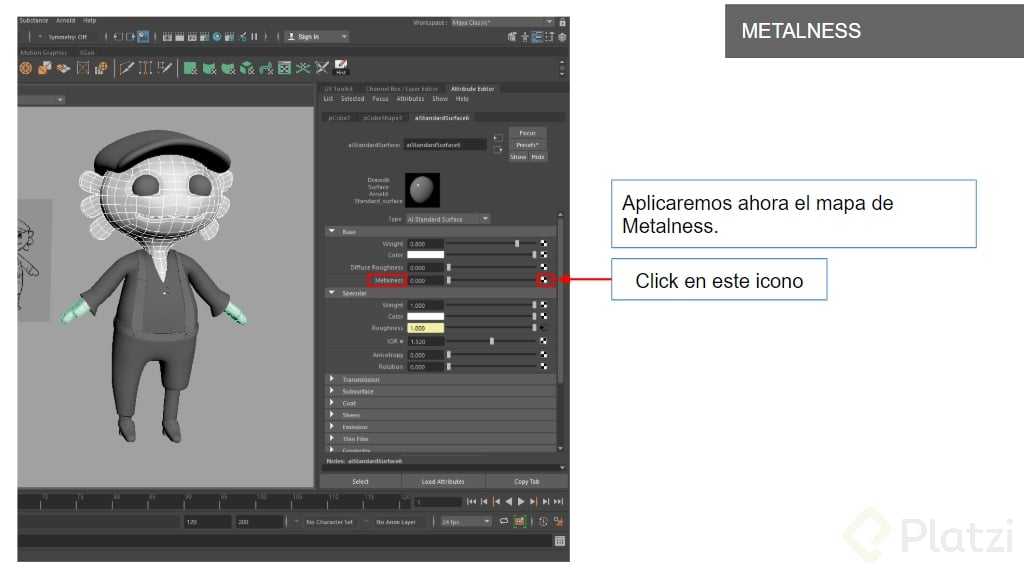Open the Workspace Maya Classic dropdown
This screenshot has height=569, width=1024.
point(502,22)
